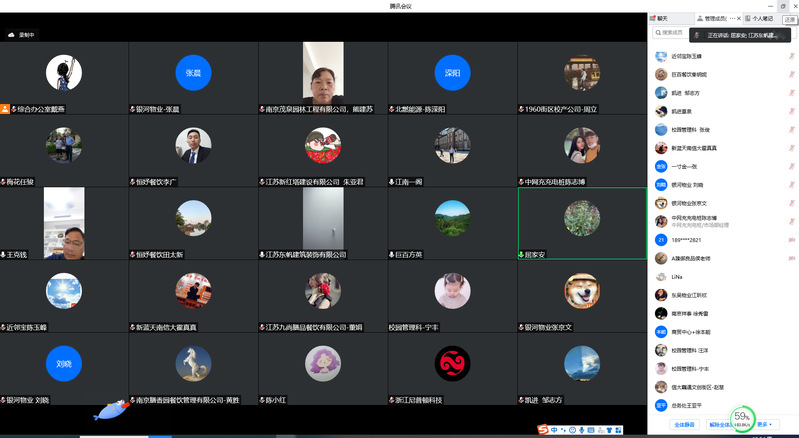Click the blue fish mascot icon
Screen dimensions: 799x438
[110, 411]
